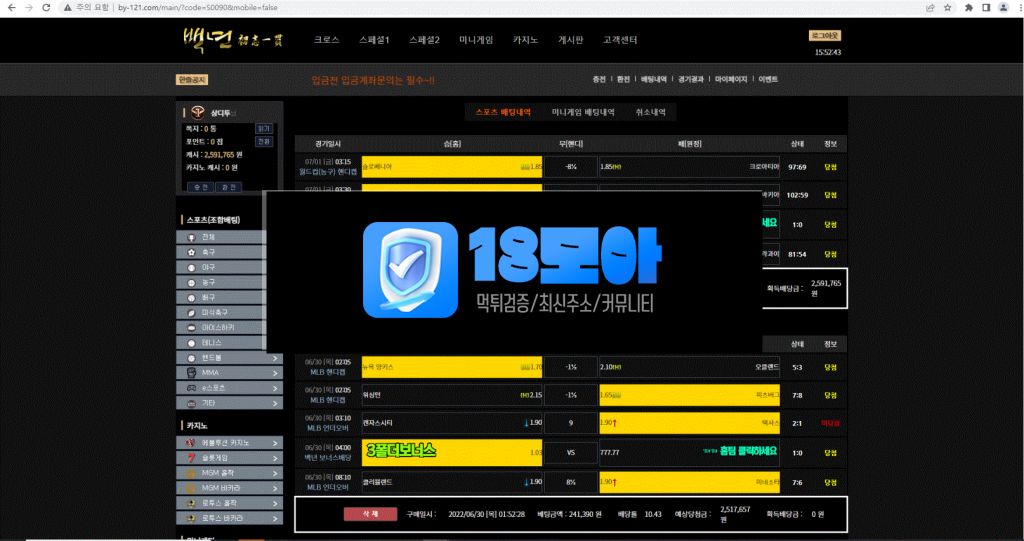Click the 슬롯게임 seven icon

191,458
